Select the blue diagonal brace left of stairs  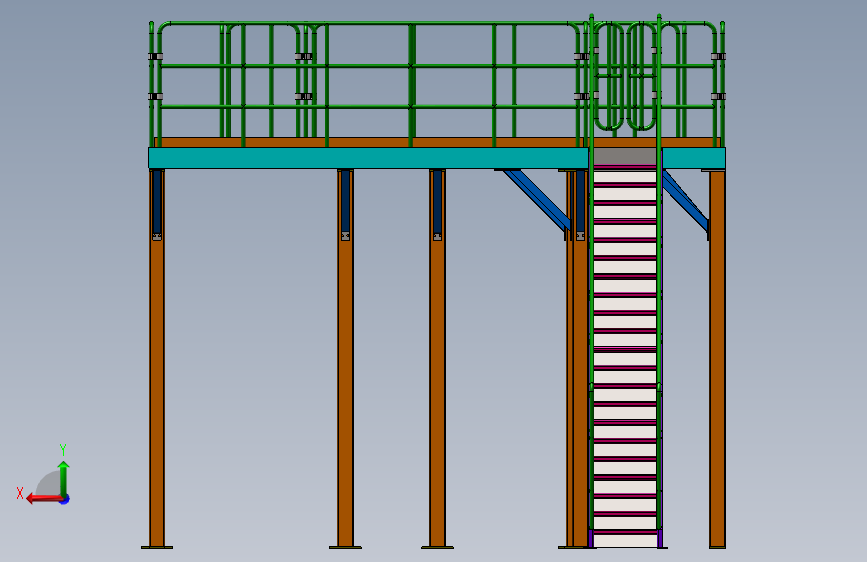(536, 199)
